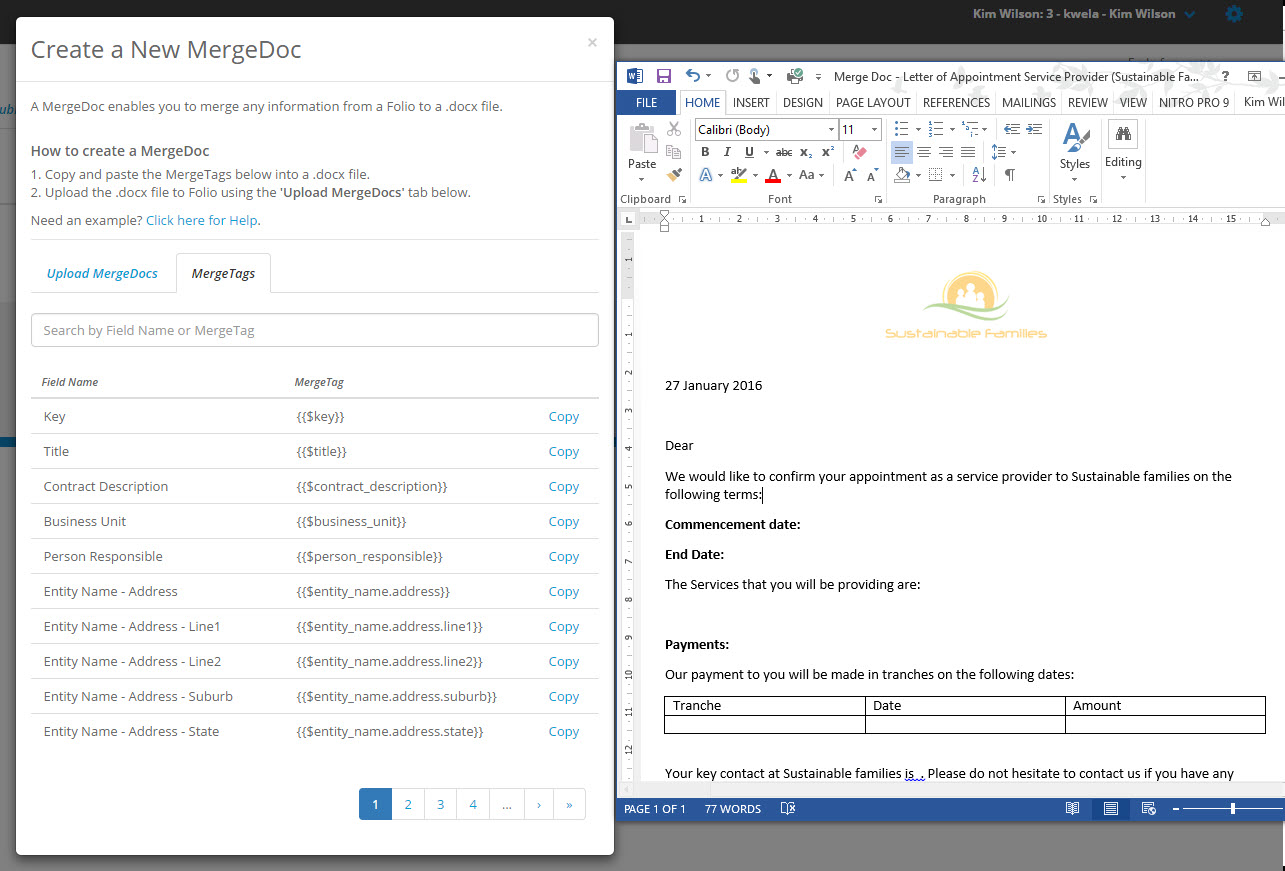Switch to the Upload MergeDocs tab
The image size is (1285, 871).
(x=102, y=273)
